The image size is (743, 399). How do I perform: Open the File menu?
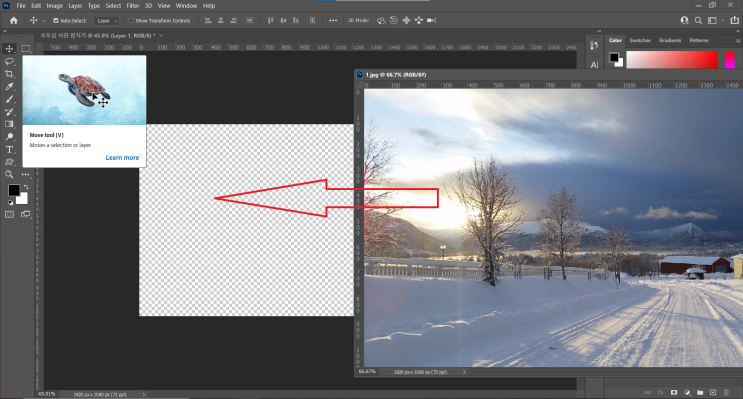pyautogui.click(x=21, y=6)
